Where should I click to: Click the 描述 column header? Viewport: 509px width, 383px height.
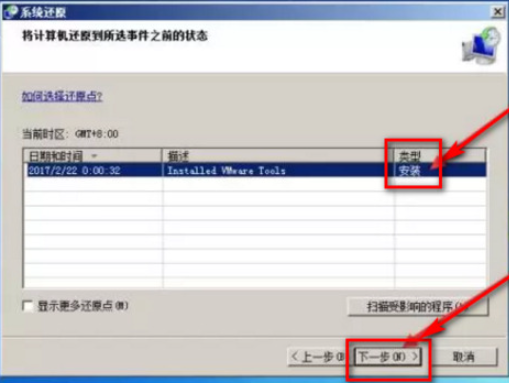278,156
